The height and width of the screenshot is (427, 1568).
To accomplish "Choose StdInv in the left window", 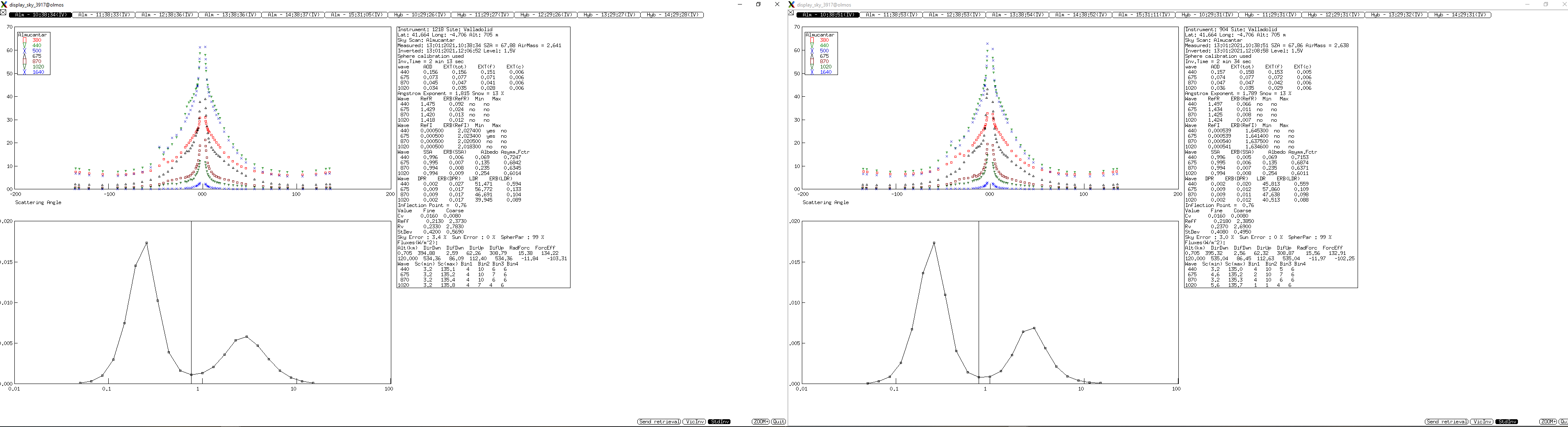I will pos(719,422).
